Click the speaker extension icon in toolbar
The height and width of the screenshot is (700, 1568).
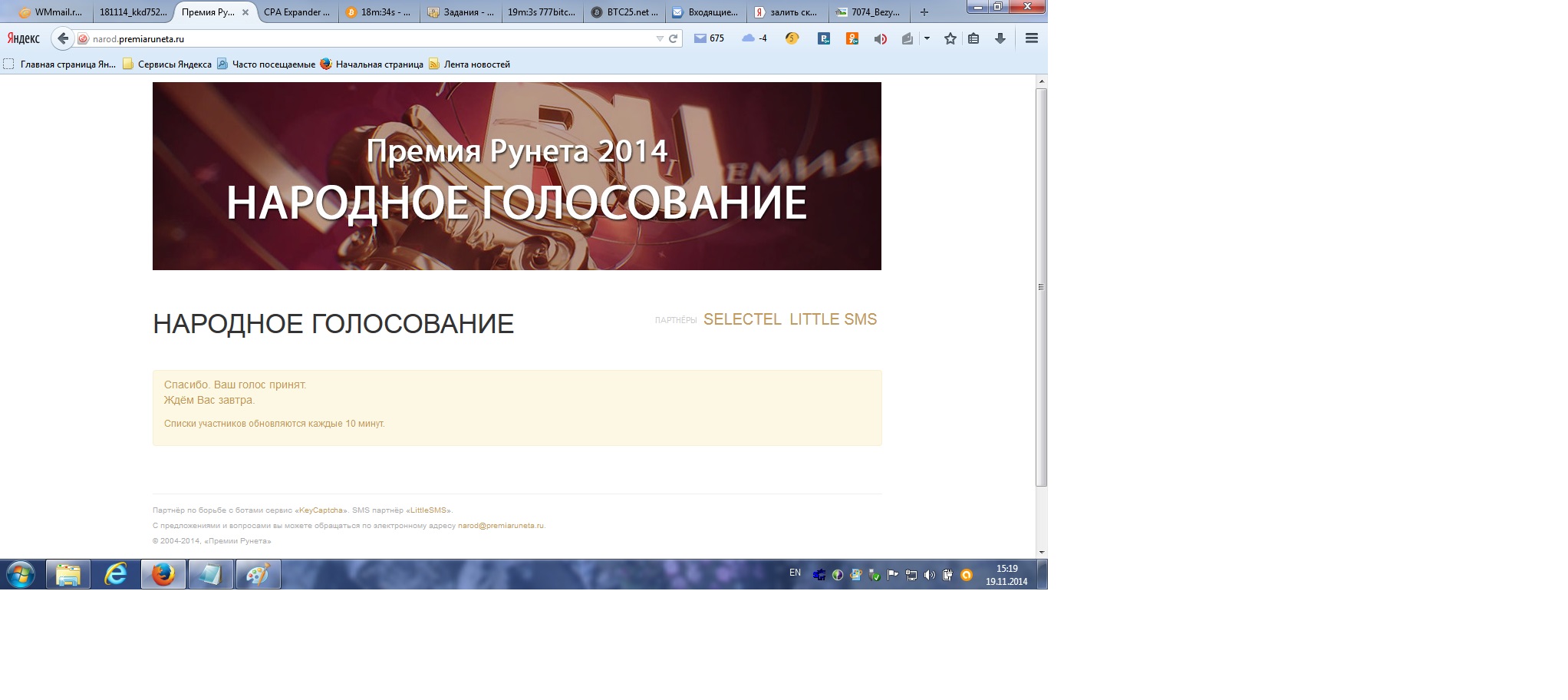[x=880, y=38]
